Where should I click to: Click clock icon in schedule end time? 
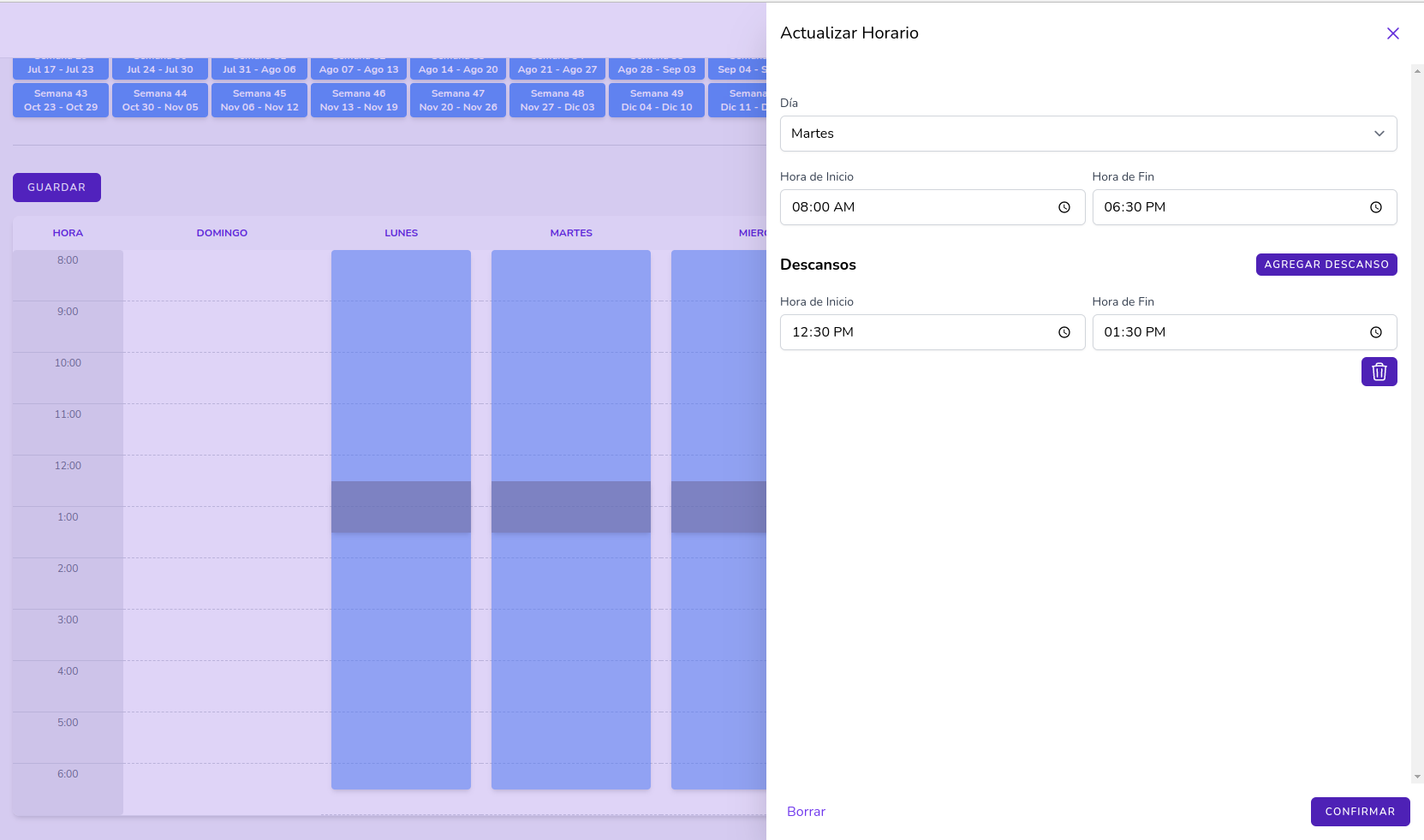(1375, 207)
